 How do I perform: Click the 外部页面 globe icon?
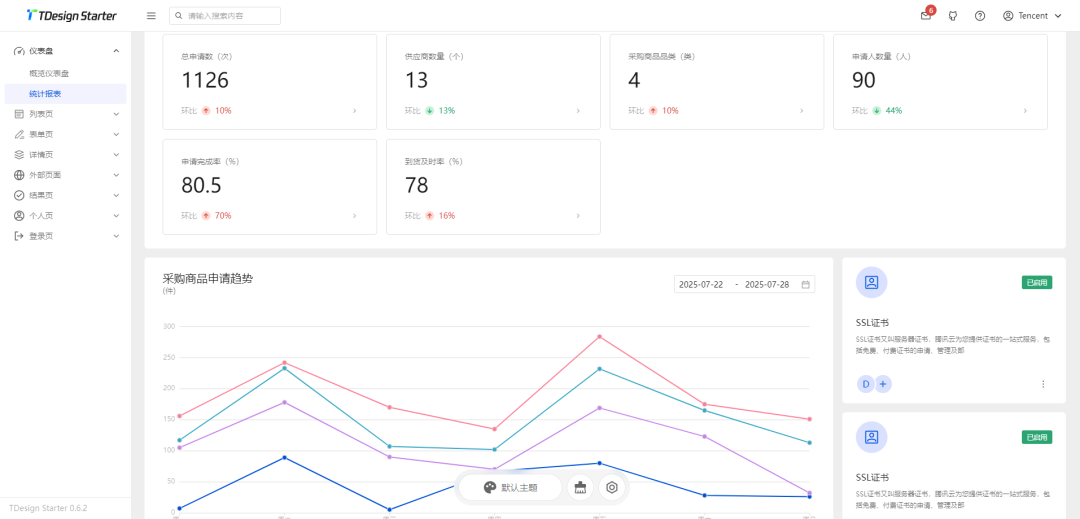coord(19,175)
